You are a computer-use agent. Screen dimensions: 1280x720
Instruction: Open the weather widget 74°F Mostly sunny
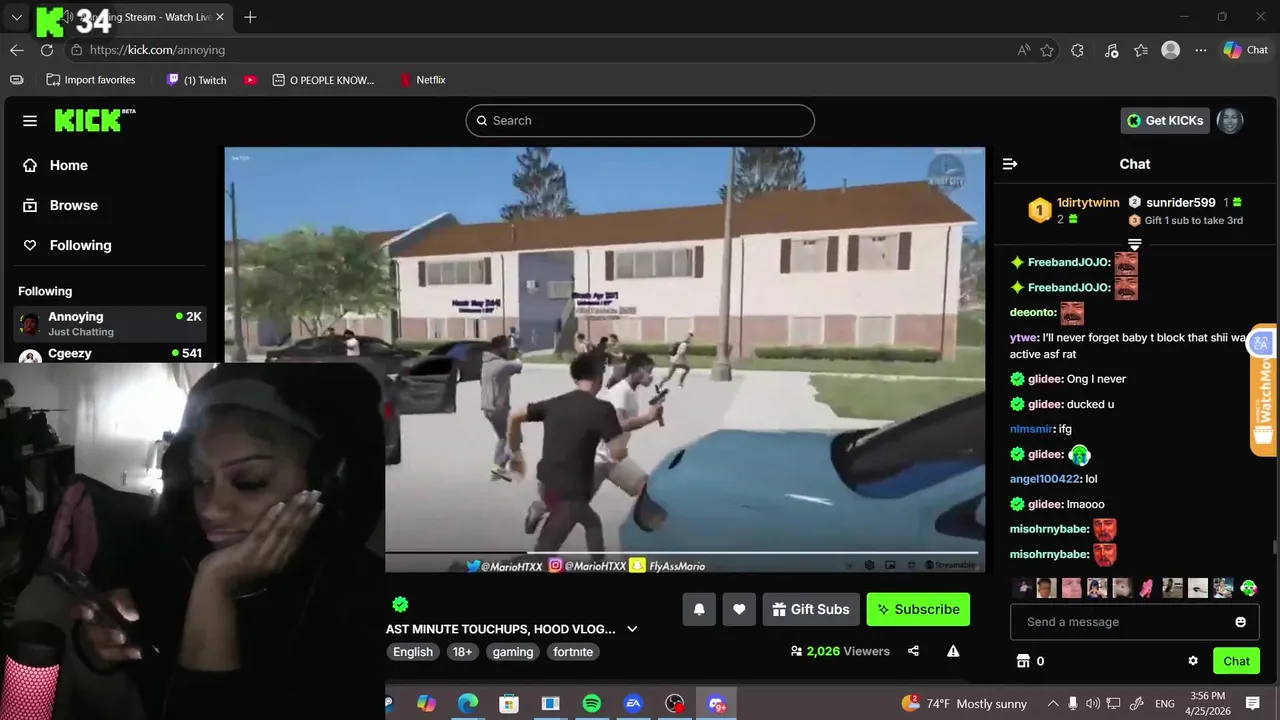(964, 704)
